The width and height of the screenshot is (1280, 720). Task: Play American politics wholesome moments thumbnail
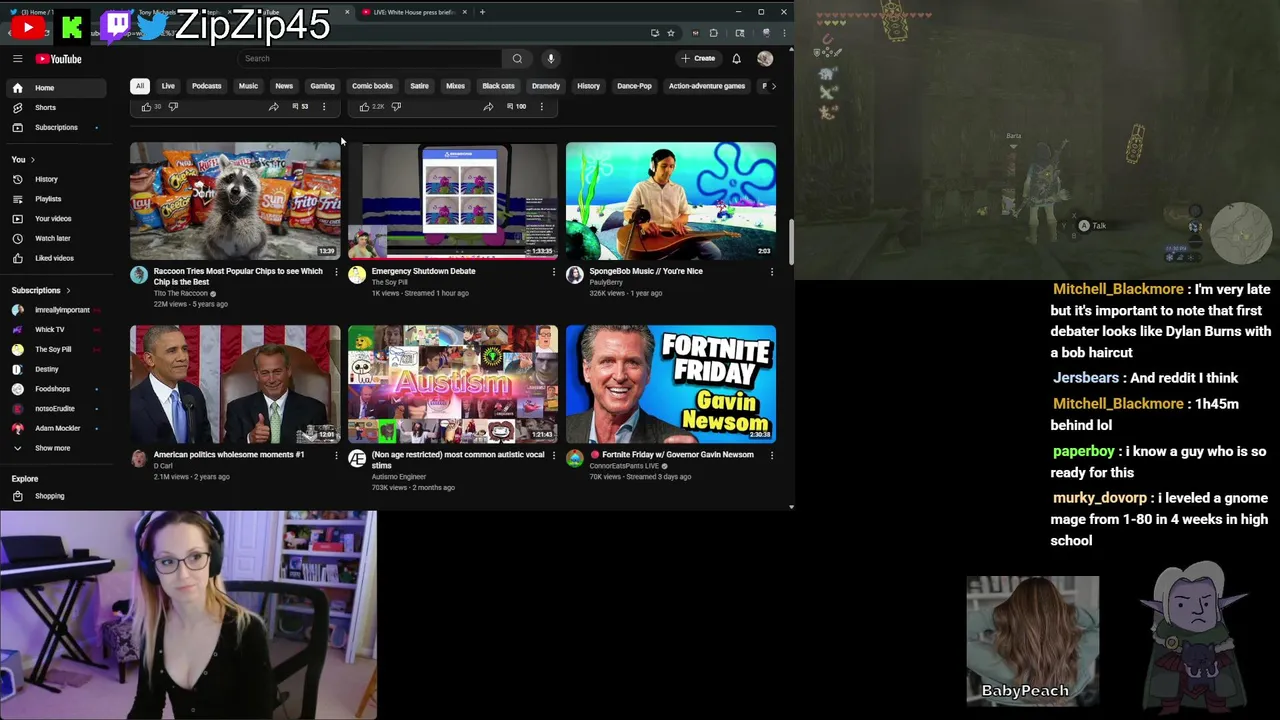pyautogui.click(x=235, y=384)
